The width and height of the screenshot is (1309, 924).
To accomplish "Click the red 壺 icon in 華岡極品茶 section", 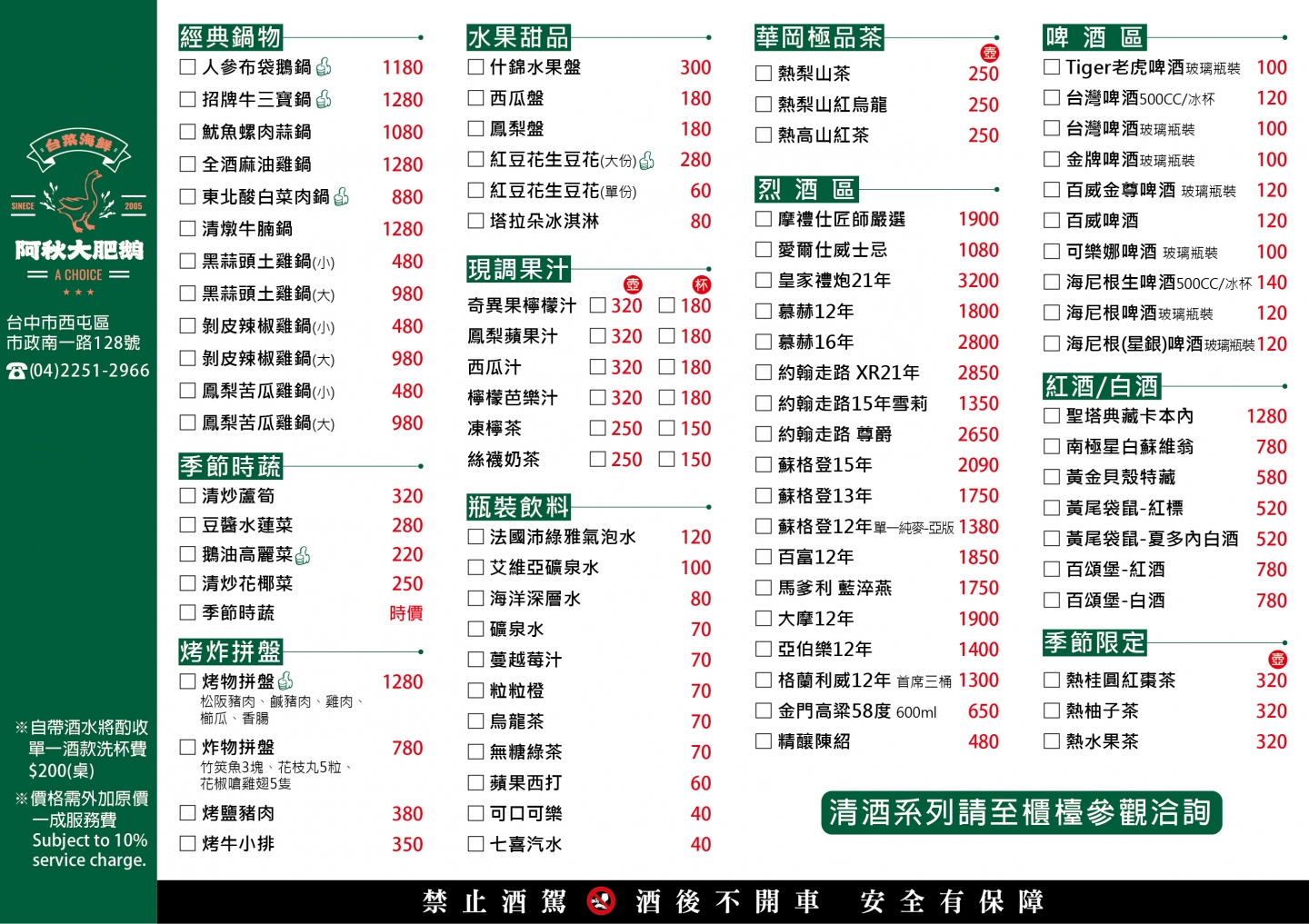I will click(989, 53).
